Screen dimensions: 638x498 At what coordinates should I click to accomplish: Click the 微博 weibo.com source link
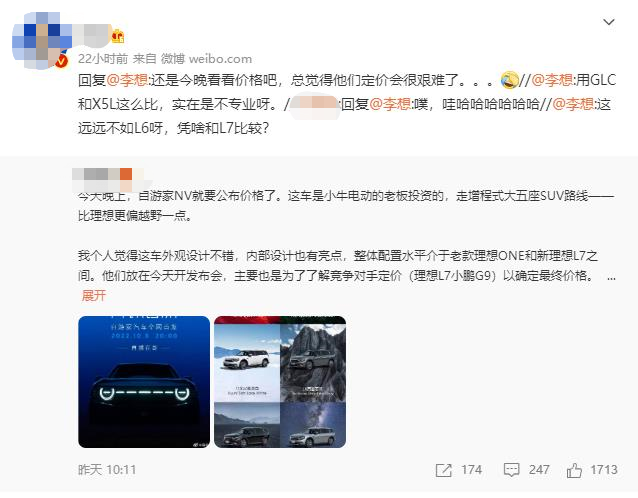click(206, 59)
